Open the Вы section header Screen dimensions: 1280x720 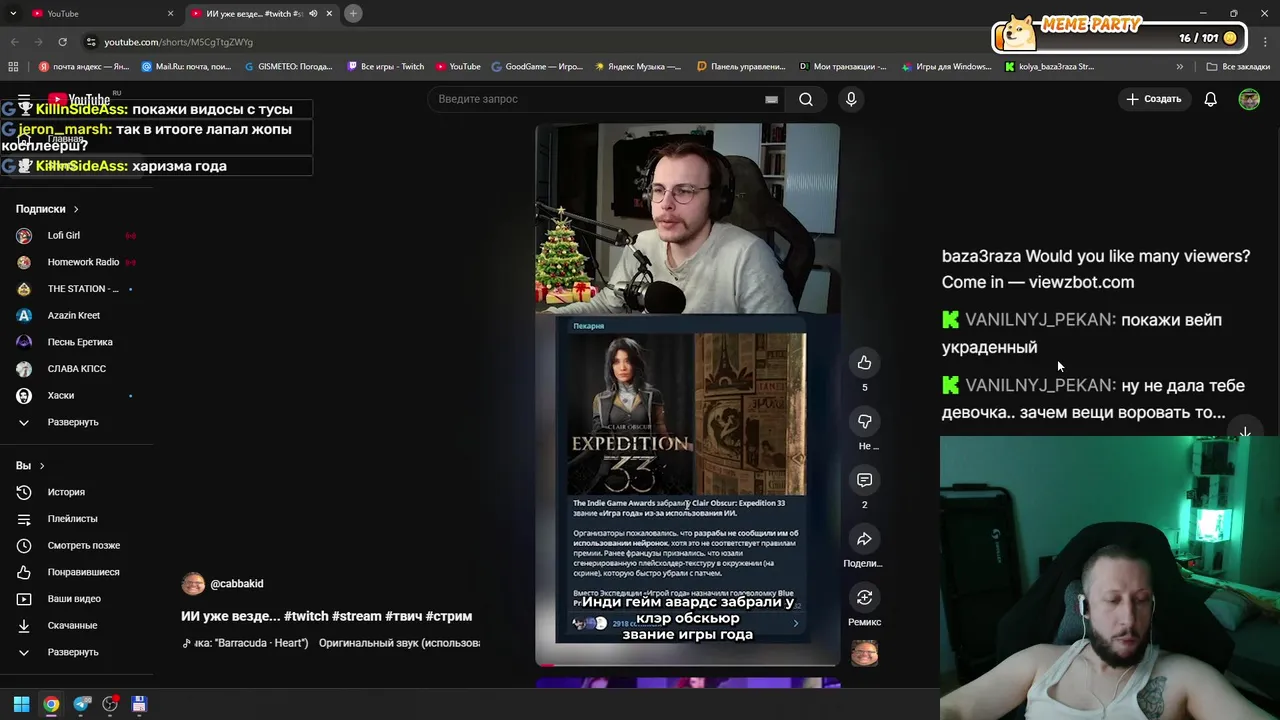(x=29, y=466)
